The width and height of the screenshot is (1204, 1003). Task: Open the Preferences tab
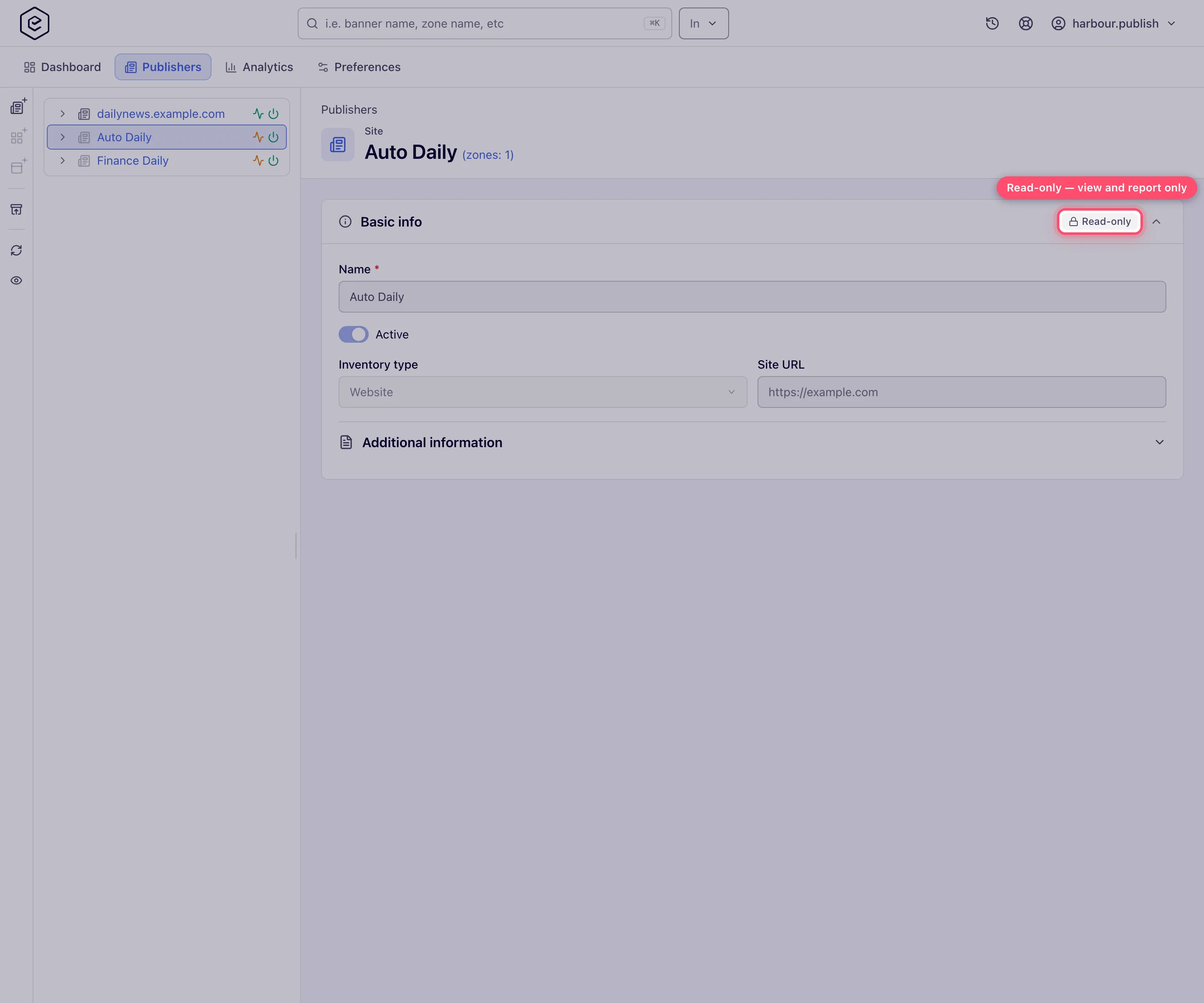point(359,67)
